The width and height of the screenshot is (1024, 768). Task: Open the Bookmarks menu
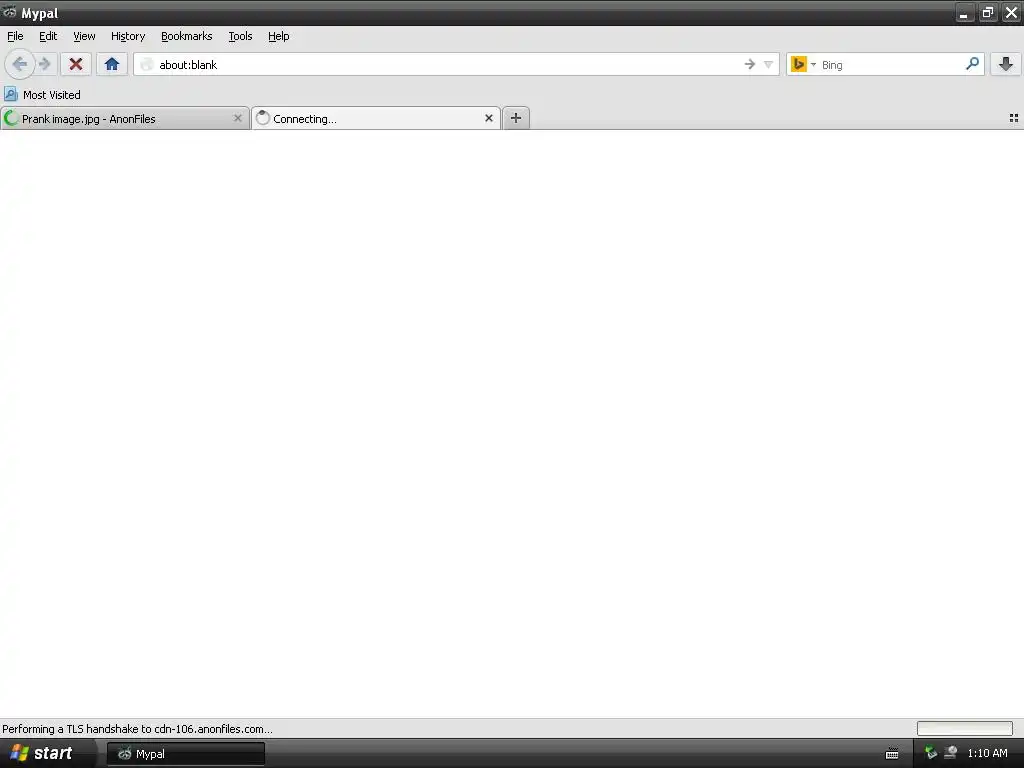187,37
